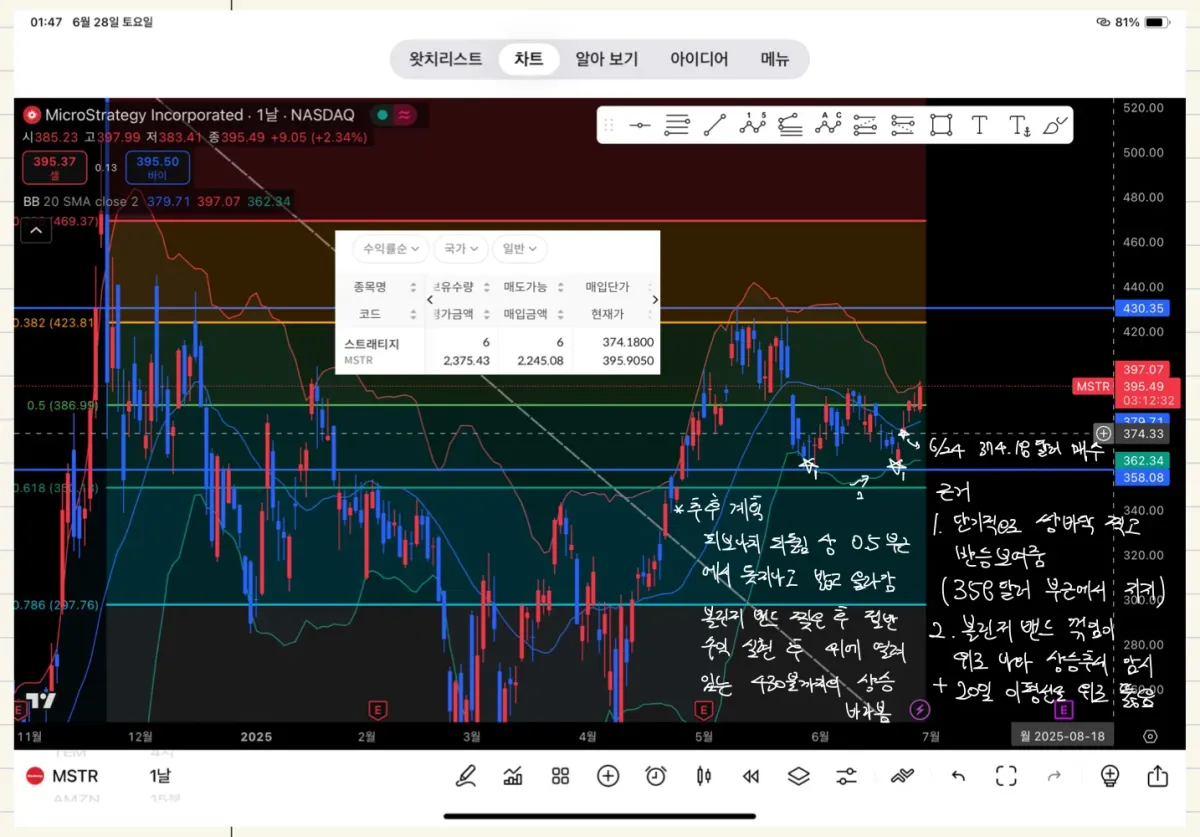
Task: Select the short position tool
Action: pos(902,125)
